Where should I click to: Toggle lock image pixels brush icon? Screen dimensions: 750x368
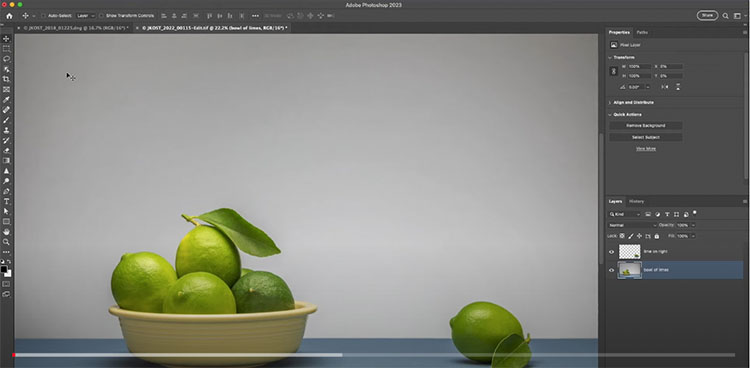[x=630, y=236]
